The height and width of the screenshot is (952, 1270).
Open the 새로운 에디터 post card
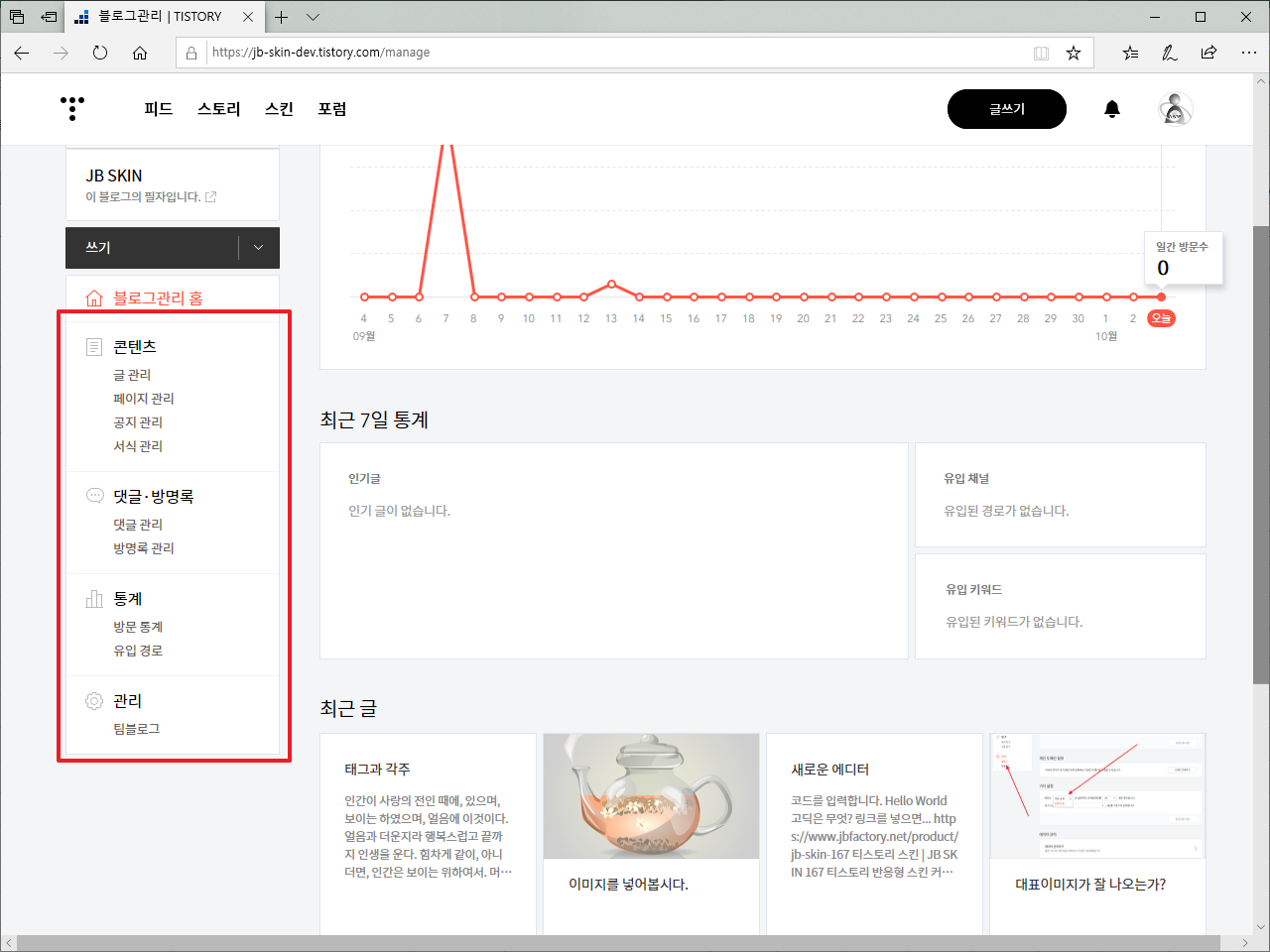coord(874,833)
